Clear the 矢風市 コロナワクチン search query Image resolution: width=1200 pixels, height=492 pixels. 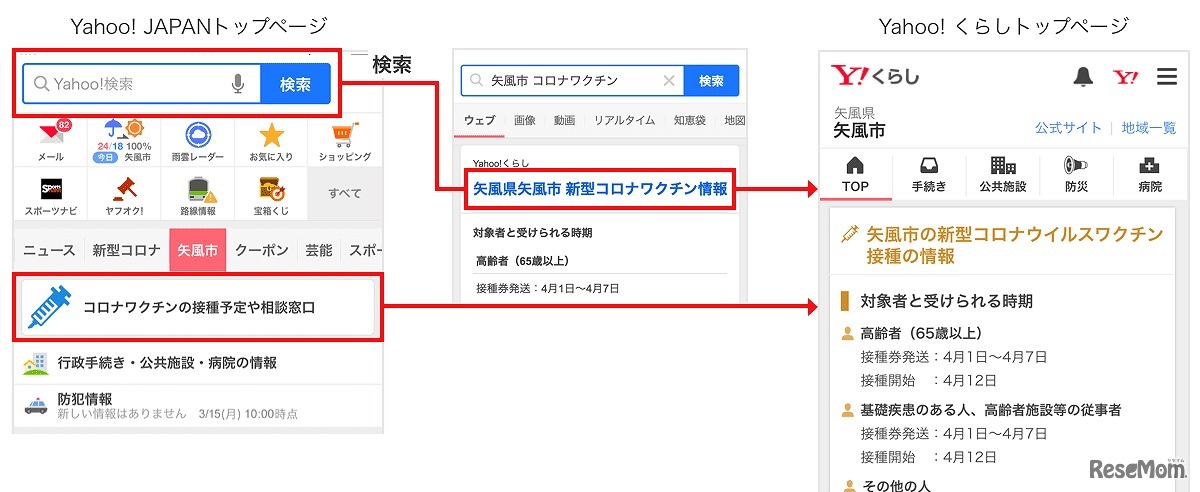click(669, 81)
